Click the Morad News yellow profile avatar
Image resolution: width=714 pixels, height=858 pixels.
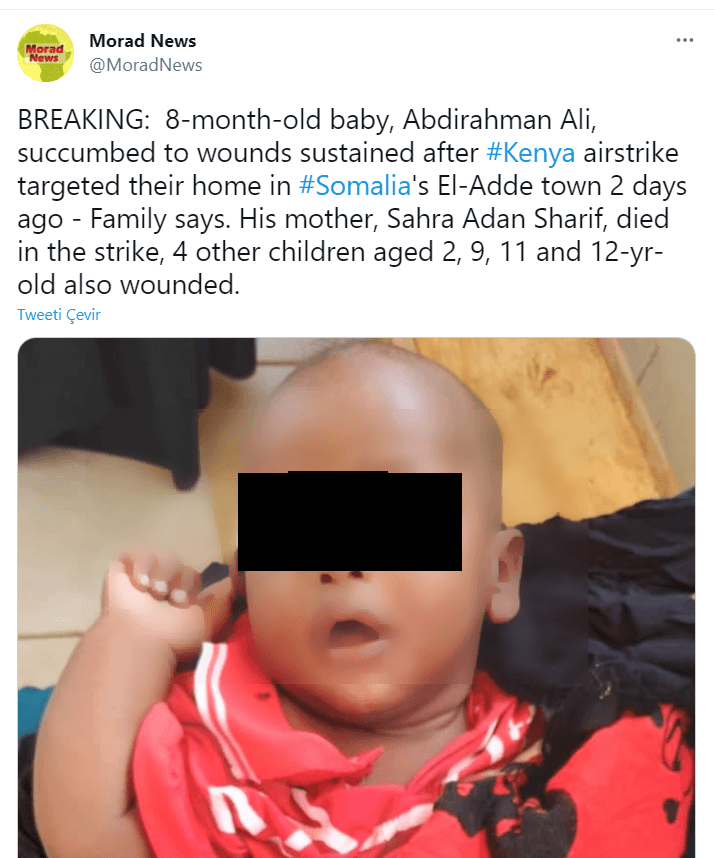pos(45,53)
